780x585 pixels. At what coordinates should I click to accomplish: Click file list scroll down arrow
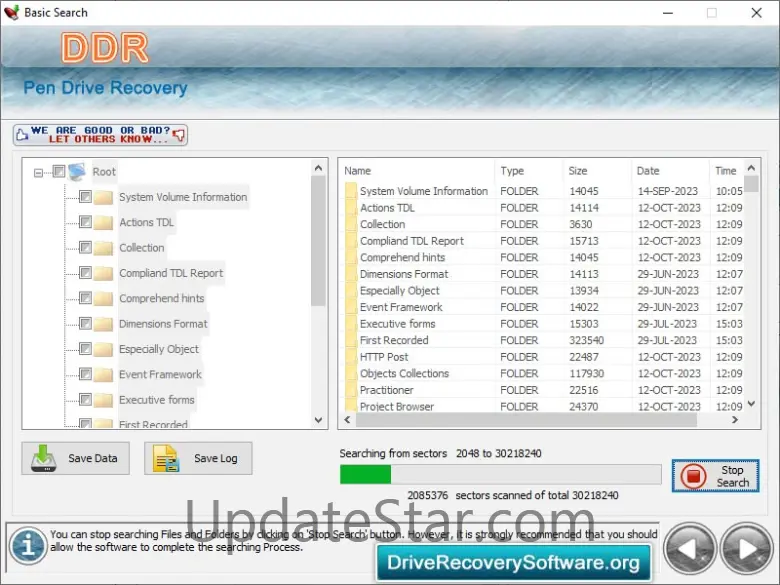click(752, 403)
